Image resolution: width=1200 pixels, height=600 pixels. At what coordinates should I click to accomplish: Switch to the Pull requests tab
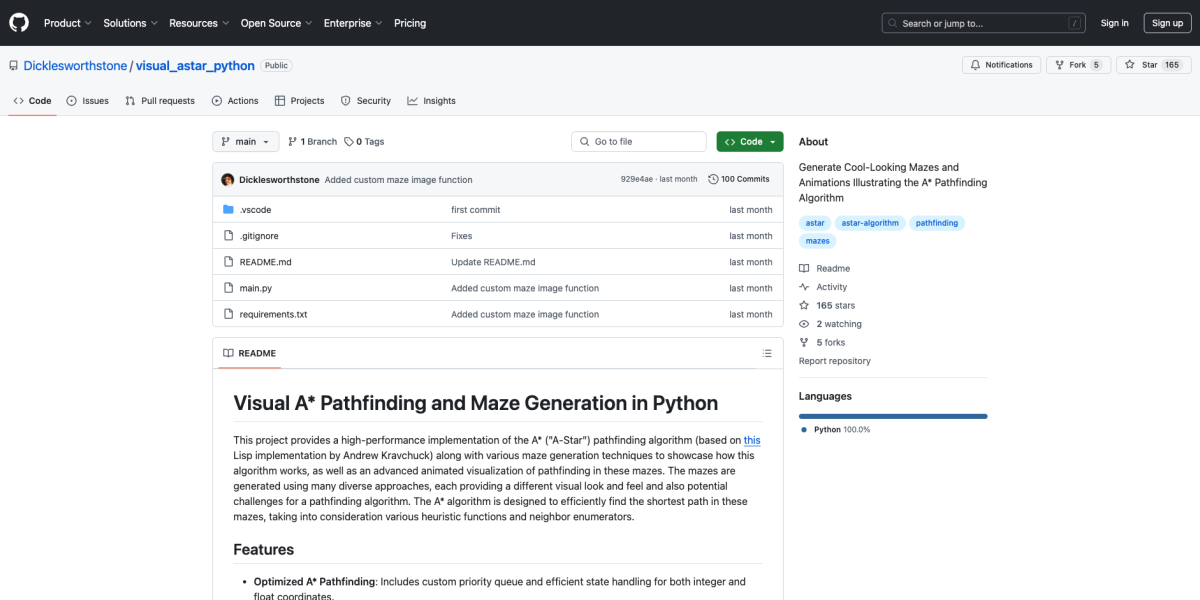point(160,101)
